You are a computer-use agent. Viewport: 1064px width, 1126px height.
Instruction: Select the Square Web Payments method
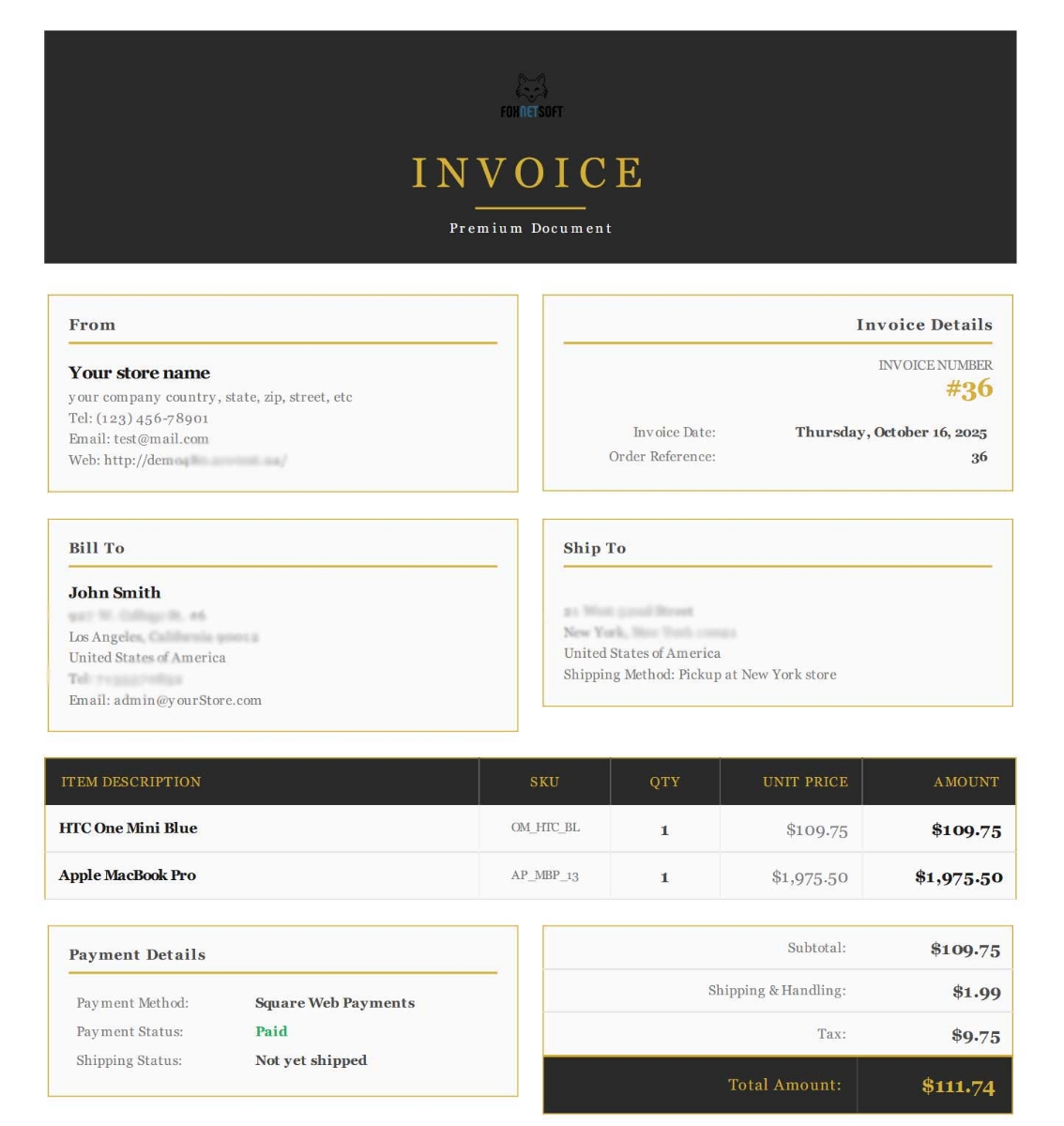(x=334, y=1002)
